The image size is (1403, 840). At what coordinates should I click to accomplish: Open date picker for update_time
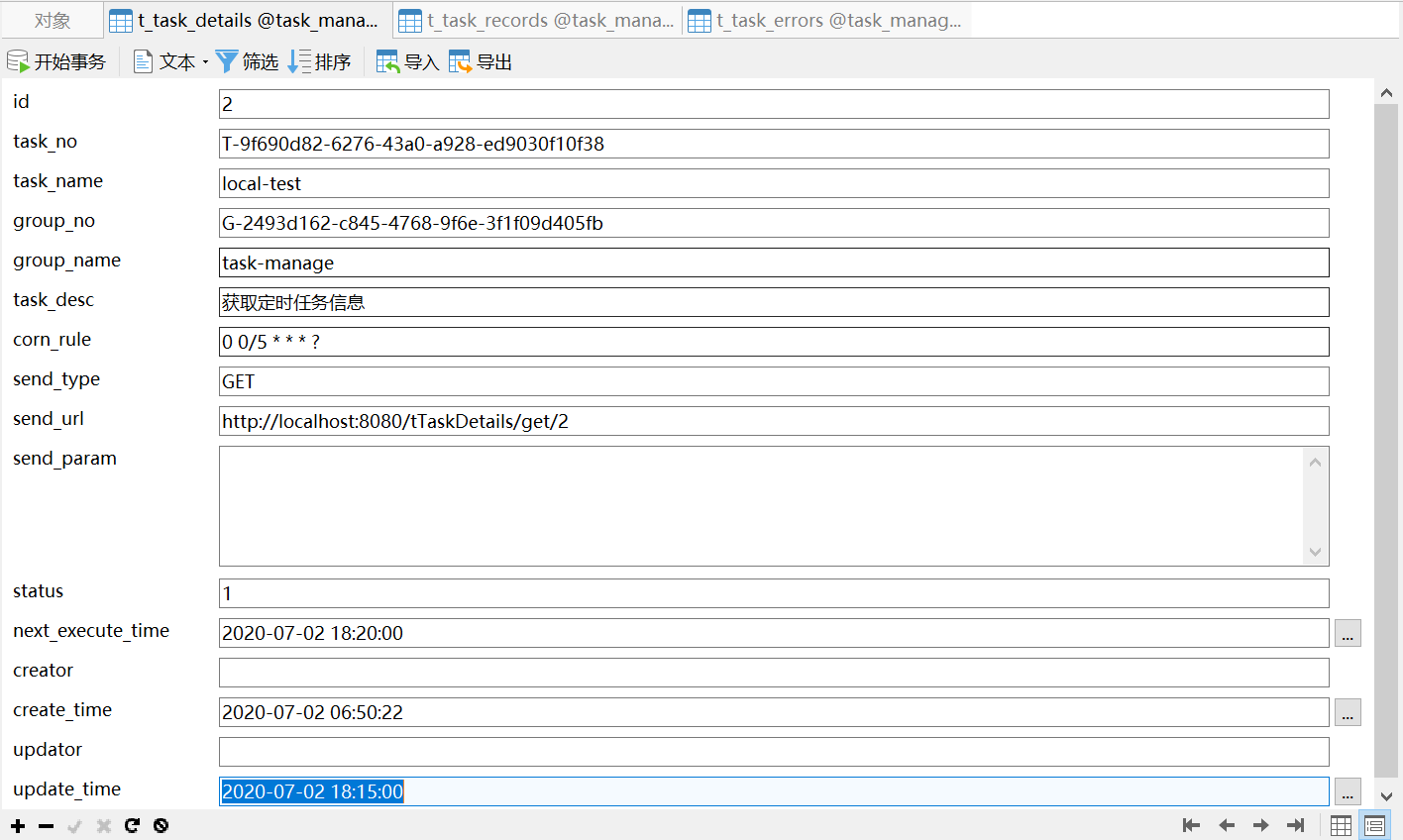pyautogui.click(x=1348, y=791)
